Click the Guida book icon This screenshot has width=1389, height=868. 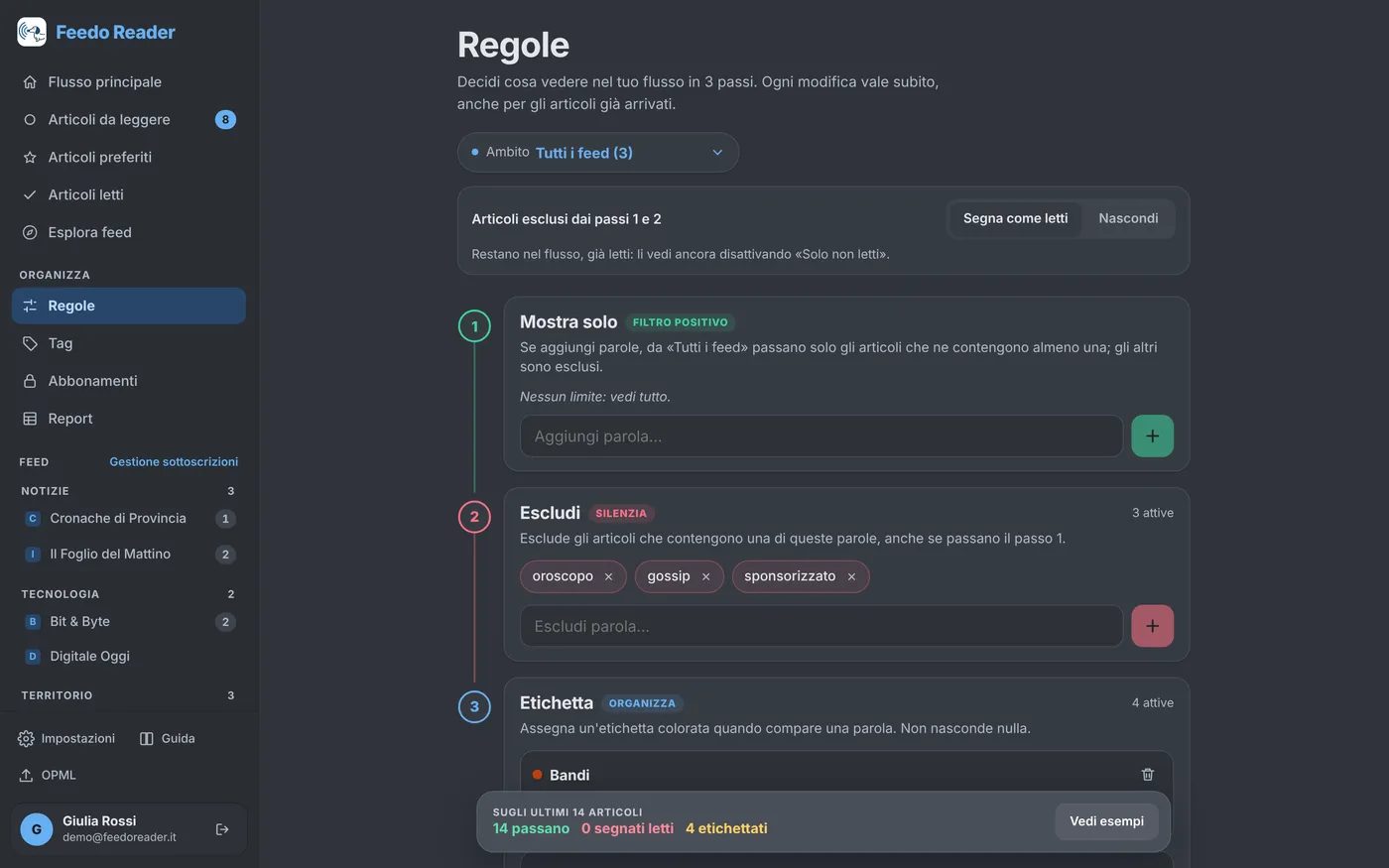pyautogui.click(x=147, y=739)
